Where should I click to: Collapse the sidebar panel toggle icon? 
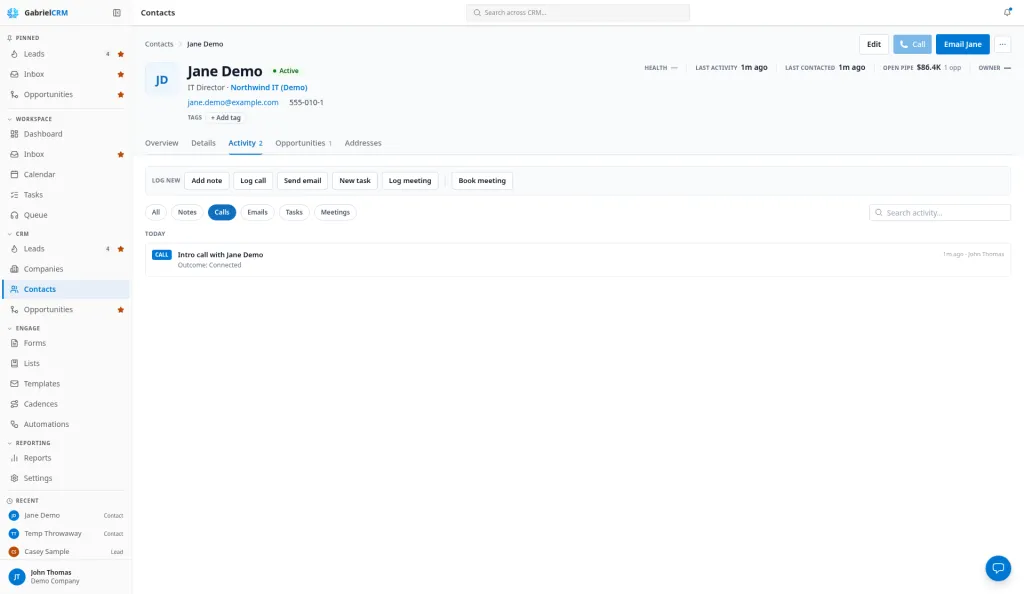tap(117, 12)
